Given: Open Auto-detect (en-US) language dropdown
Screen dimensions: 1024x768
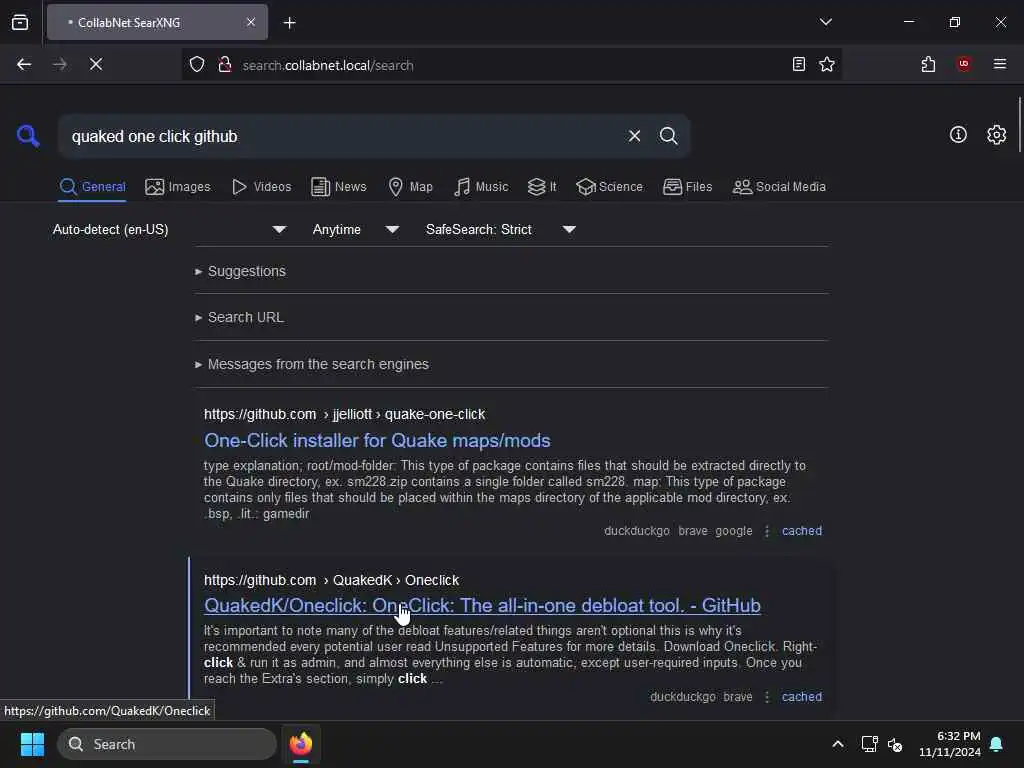Looking at the screenshot, I should [170, 229].
